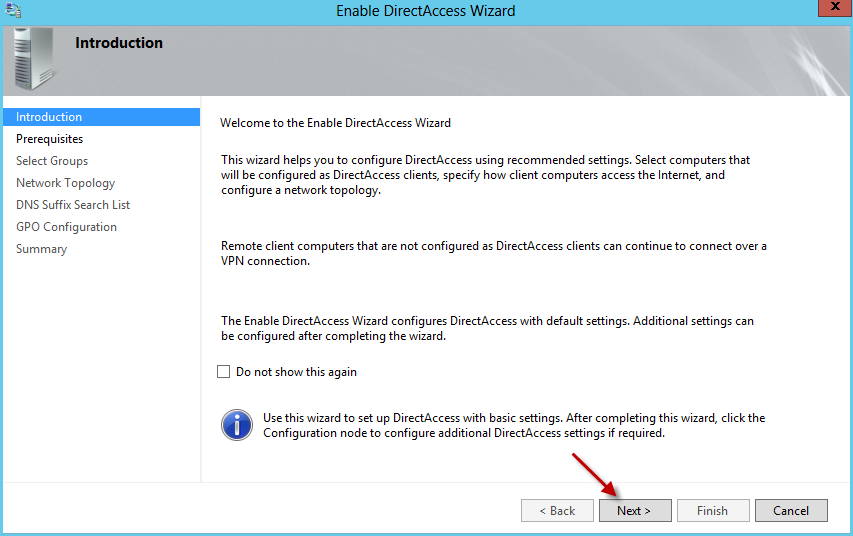The width and height of the screenshot is (853, 536).
Task: Click the blue information icon
Action: (237, 425)
